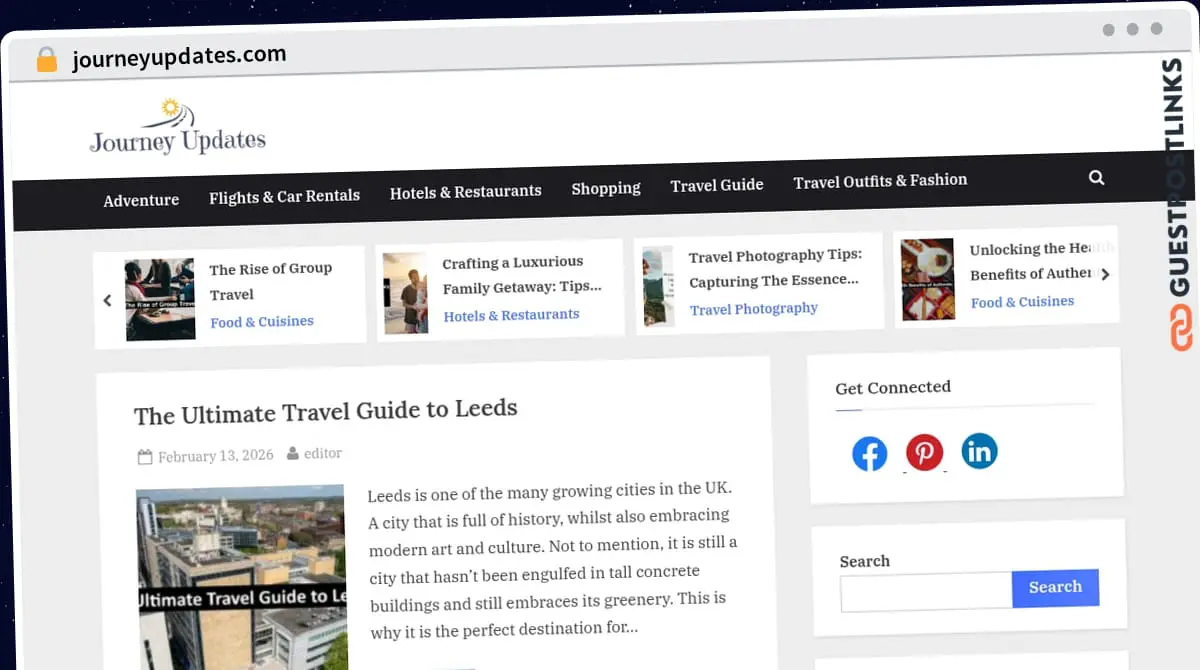Open the Luxurious Family Getaway thumbnail
This screenshot has width=1200, height=670.
[405, 293]
